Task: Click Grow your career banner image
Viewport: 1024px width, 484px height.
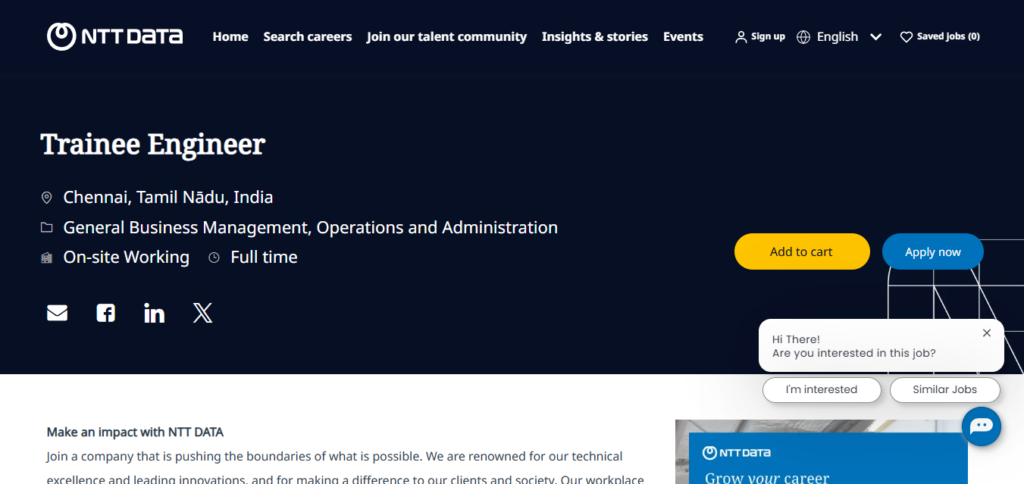Action: [x=822, y=452]
